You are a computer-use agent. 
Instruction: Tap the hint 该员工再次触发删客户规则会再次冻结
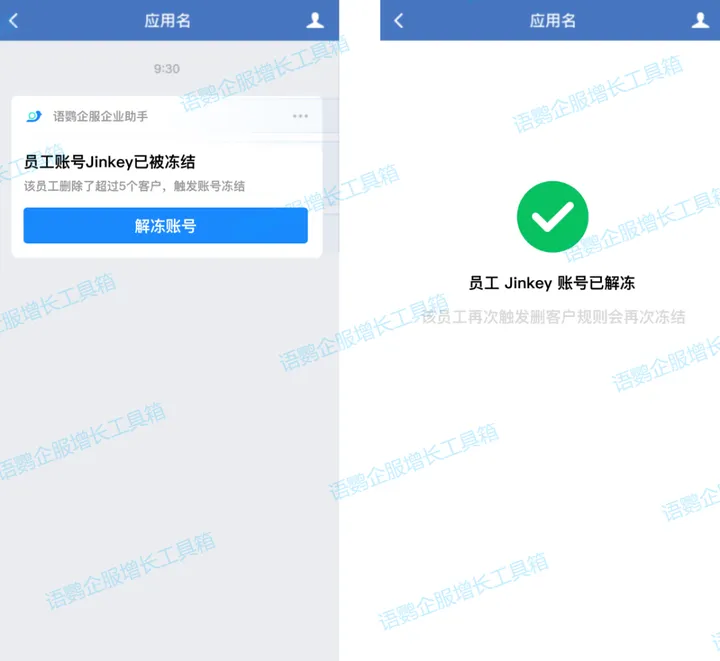pyautogui.click(x=553, y=317)
